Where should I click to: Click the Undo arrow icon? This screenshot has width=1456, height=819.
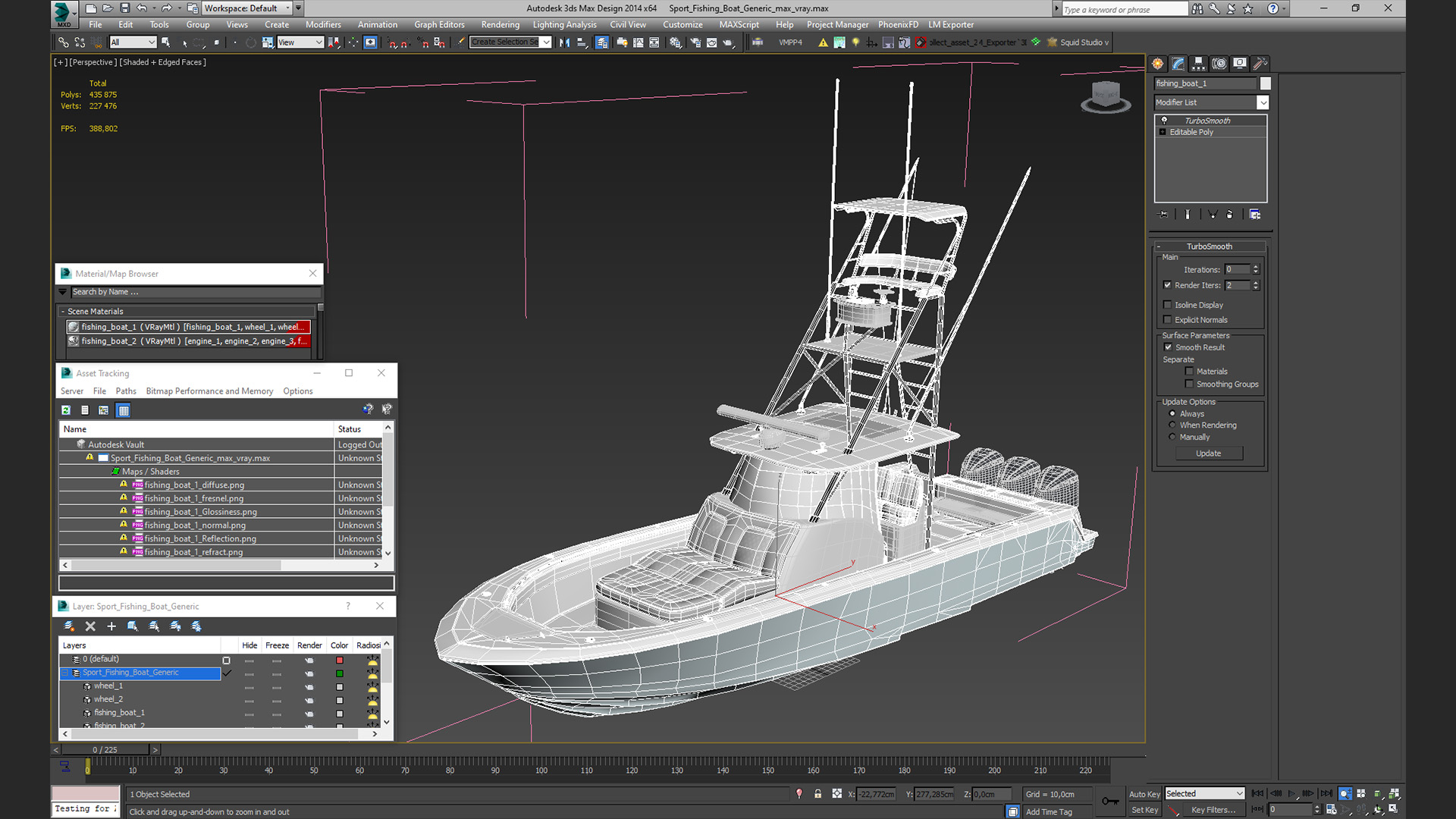(142, 8)
